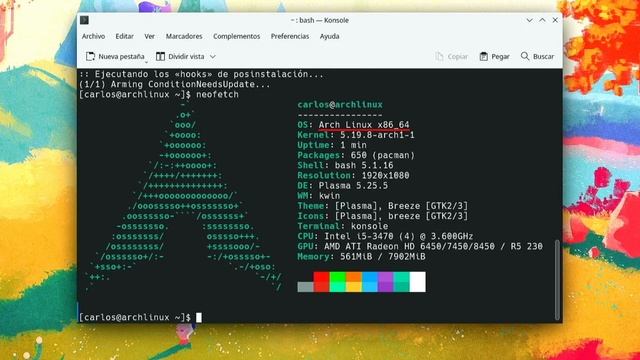Click the 'Ejecutando los «hooks»' line

pos(202,74)
